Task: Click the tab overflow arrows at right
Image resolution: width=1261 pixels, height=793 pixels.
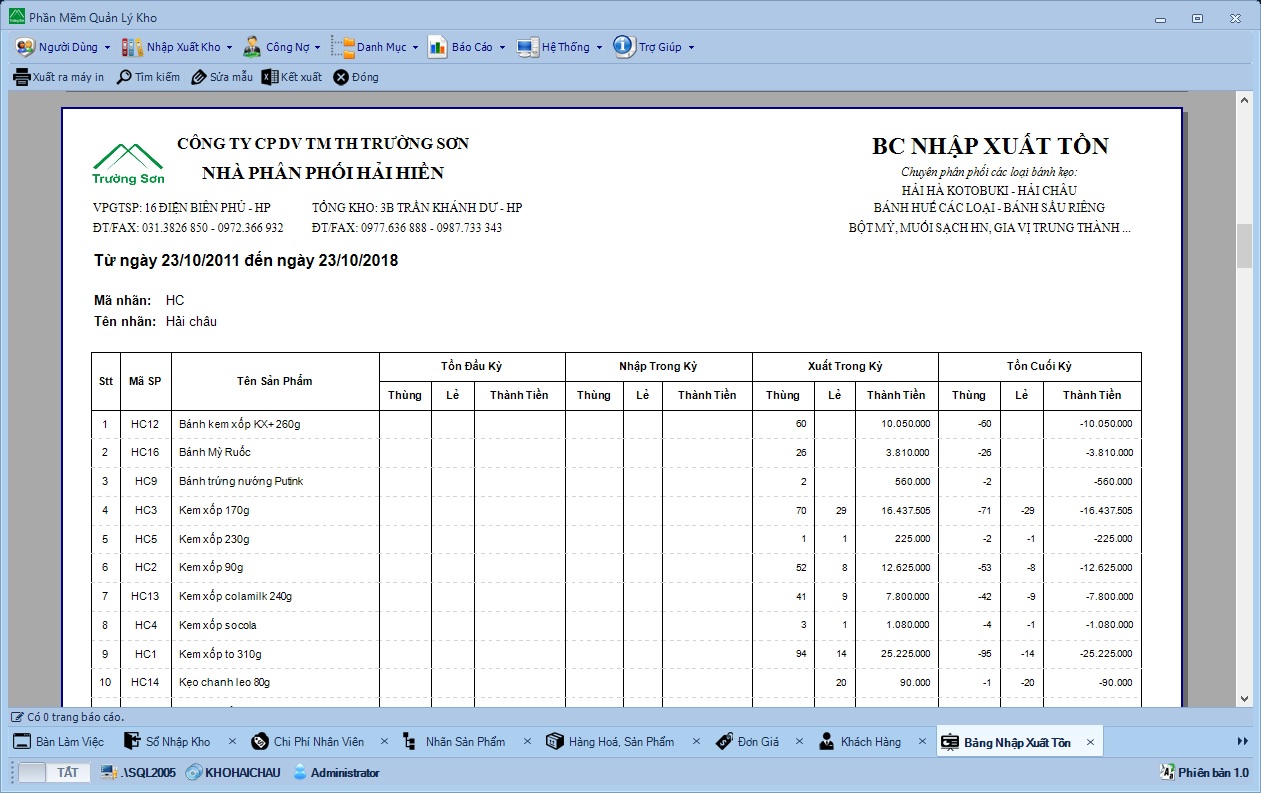Action: pos(1243,741)
